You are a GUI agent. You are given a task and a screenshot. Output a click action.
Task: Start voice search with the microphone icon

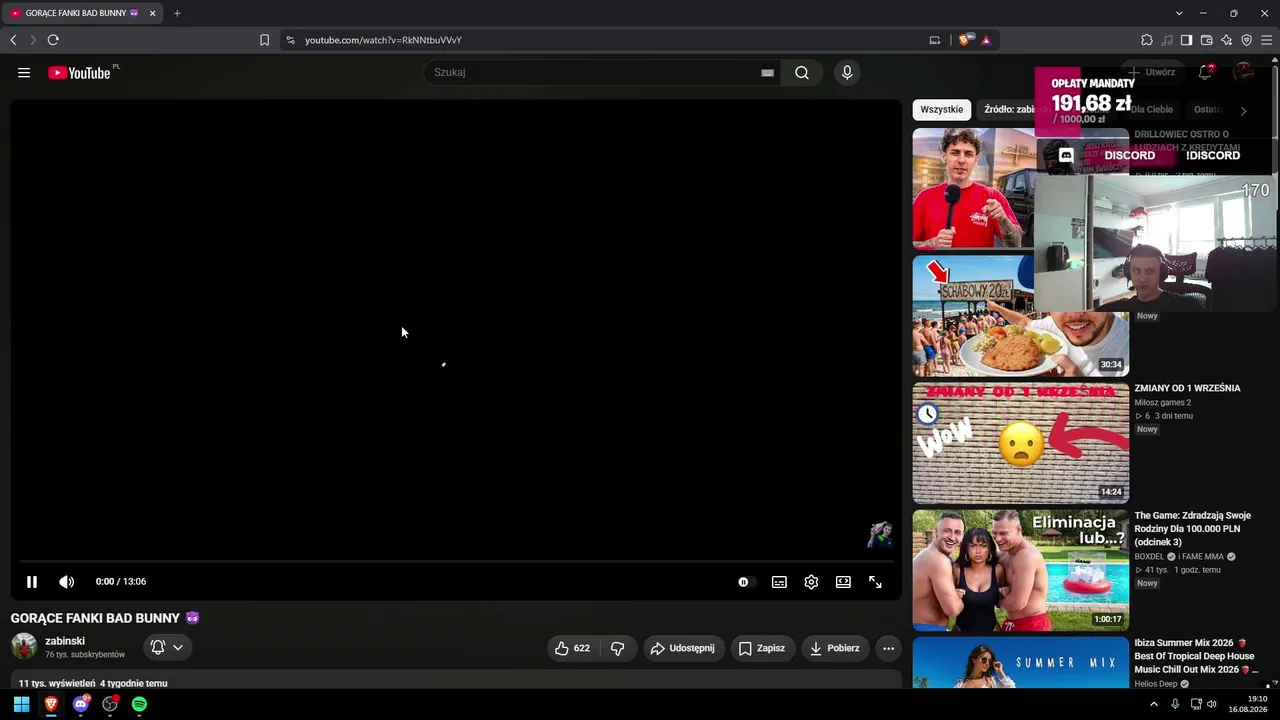(x=847, y=73)
